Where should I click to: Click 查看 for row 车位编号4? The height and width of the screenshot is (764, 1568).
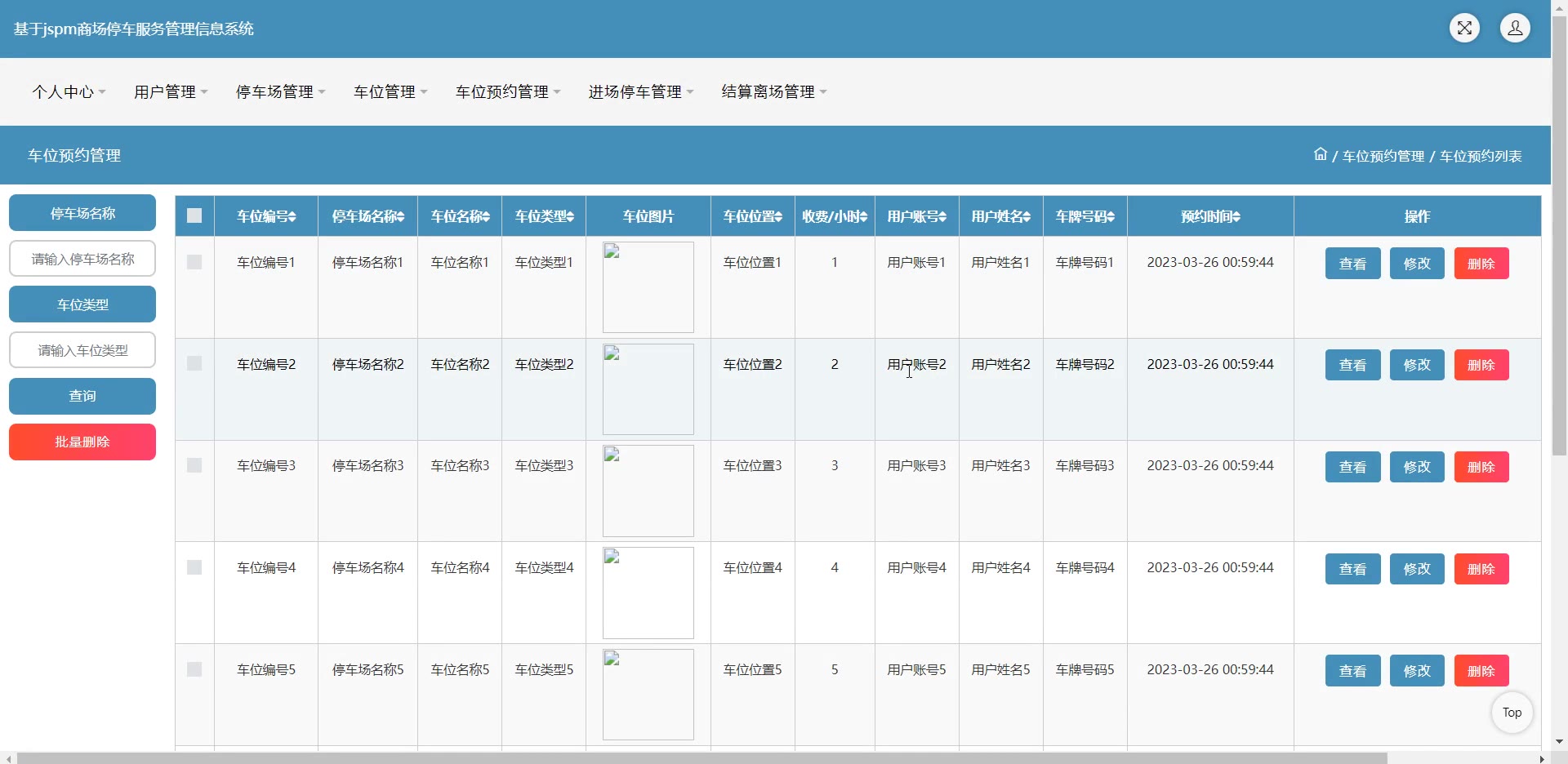coord(1352,569)
